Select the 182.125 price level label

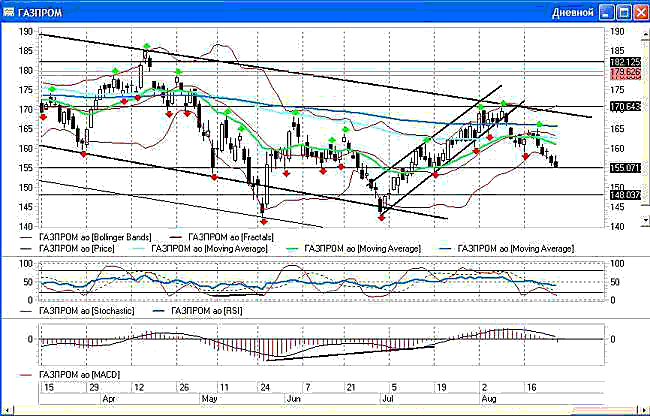tap(625, 62)
